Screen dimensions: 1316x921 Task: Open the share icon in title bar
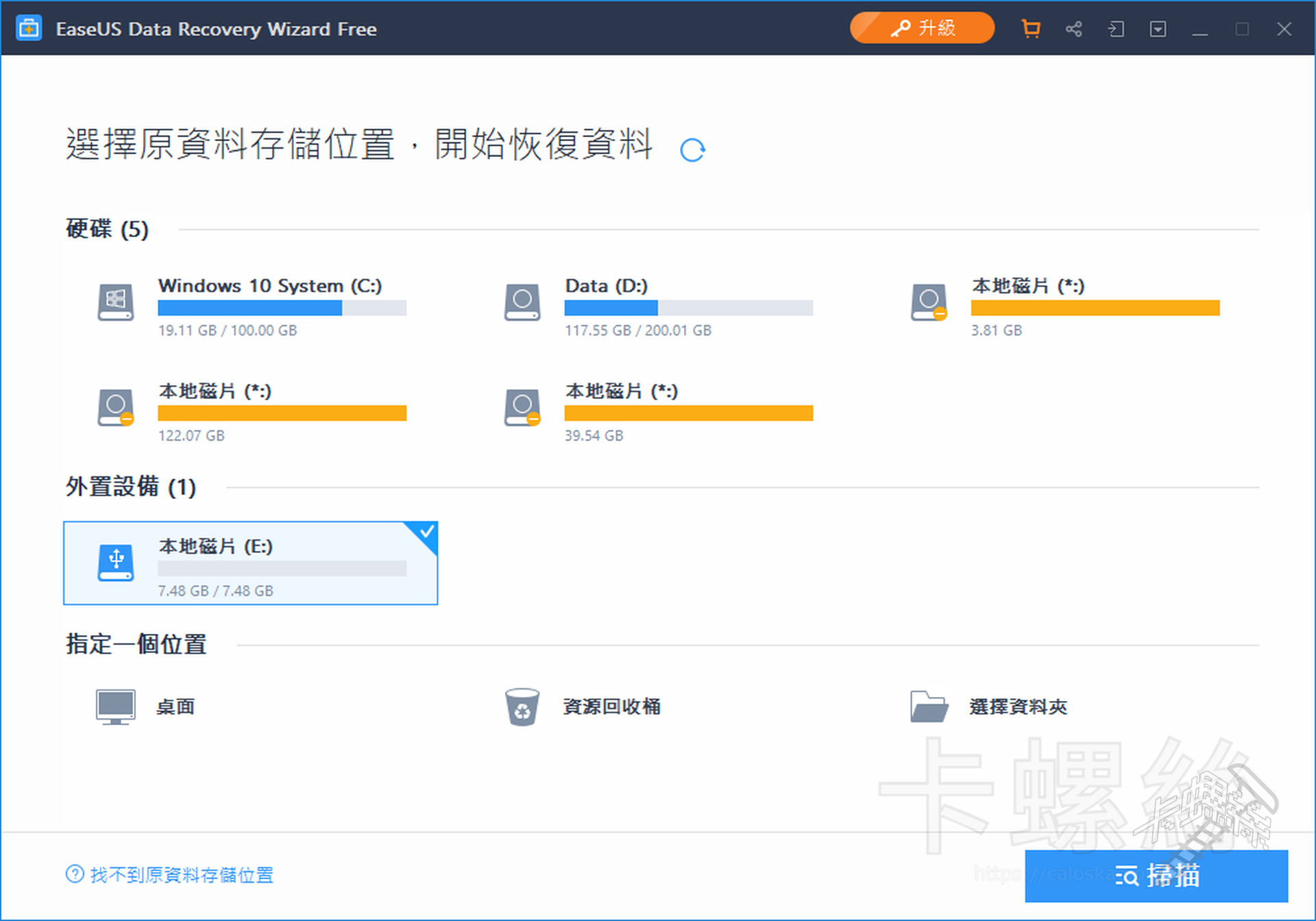1073,29
